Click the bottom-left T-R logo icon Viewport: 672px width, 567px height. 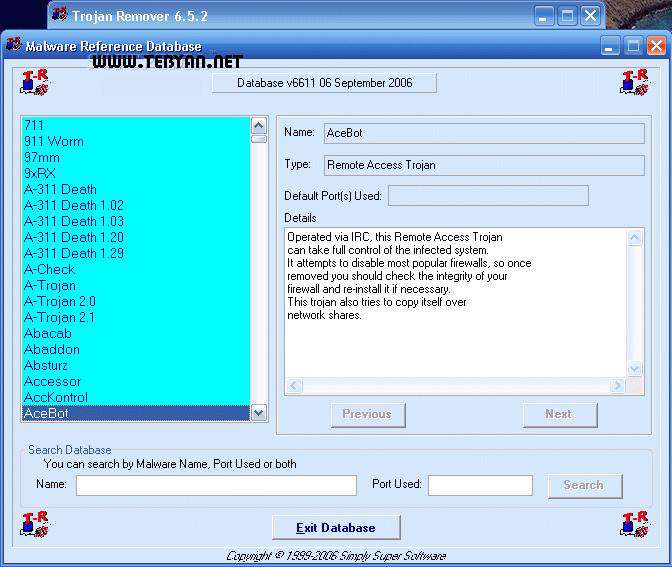34,524
